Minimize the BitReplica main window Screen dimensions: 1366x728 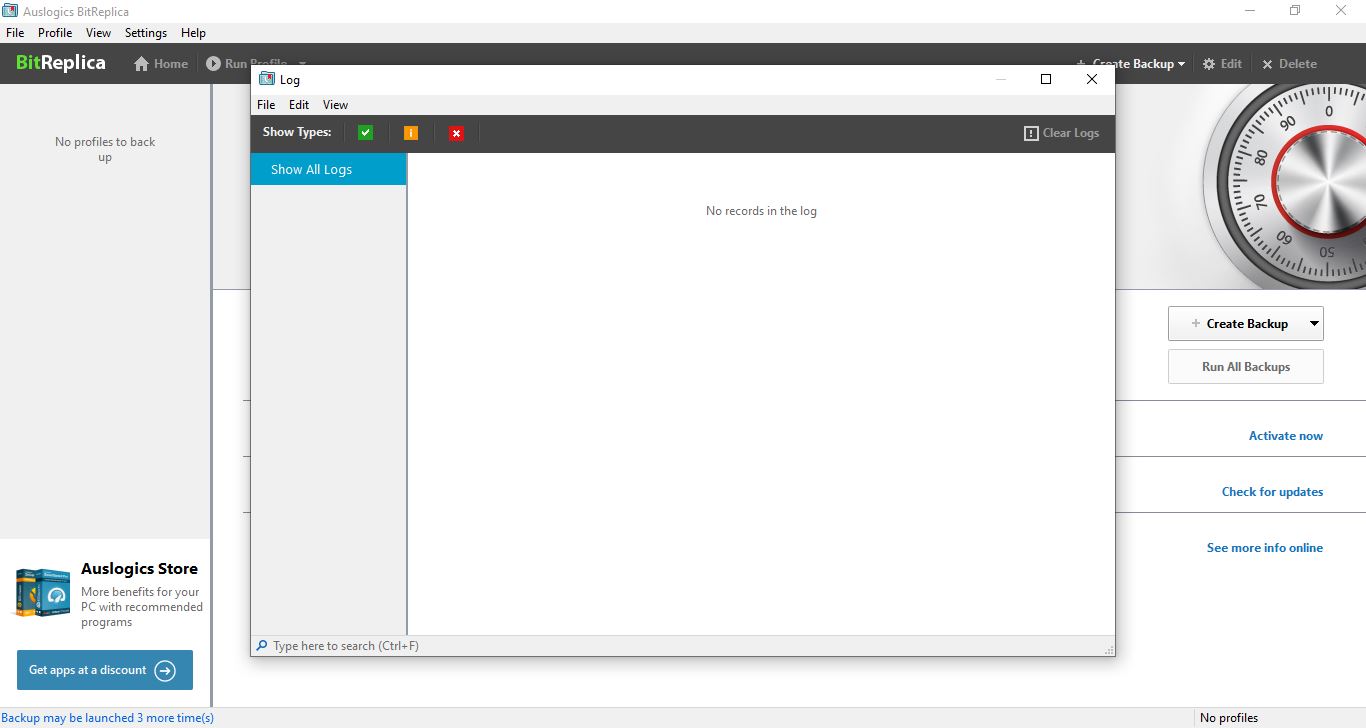pyautogui.click(x=1250, y=11)
